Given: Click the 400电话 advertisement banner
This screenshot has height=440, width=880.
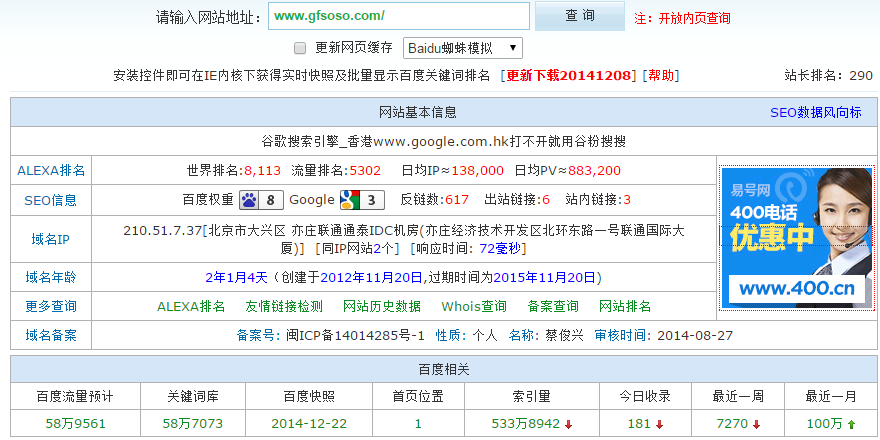Looking at the screenshot, I should (797, 238).
